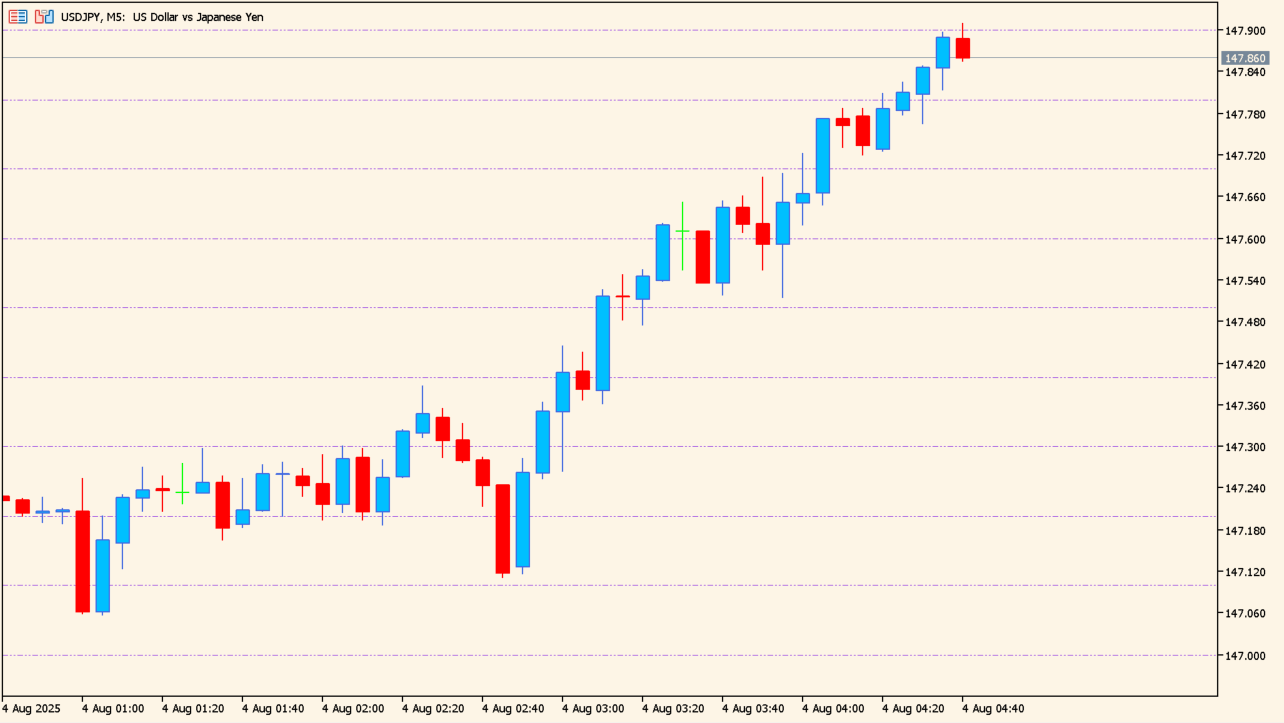Click the 4 Aug 04:40 time label
The image size is (1284, 723).
[995, 707]
